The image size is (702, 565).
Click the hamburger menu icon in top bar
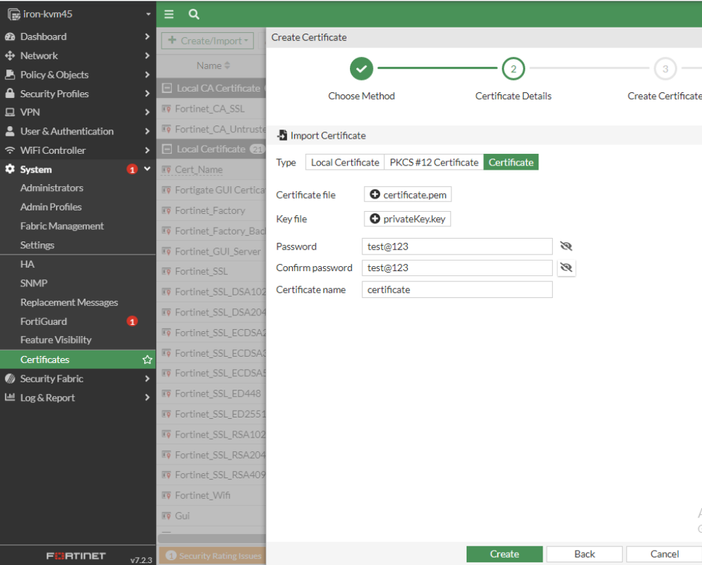tap(169, 14)
